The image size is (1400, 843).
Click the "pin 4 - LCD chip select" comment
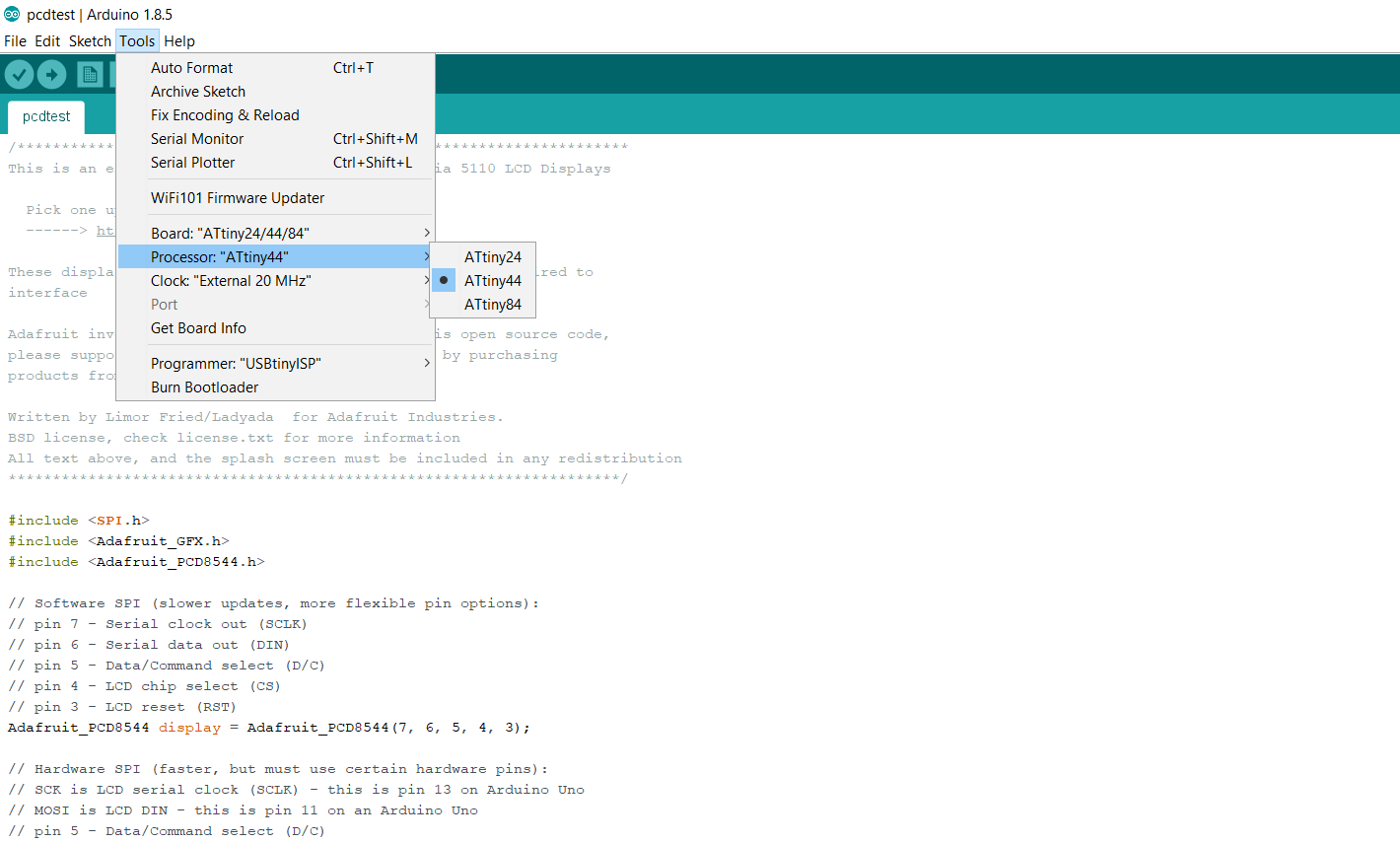tap(144, 686)
